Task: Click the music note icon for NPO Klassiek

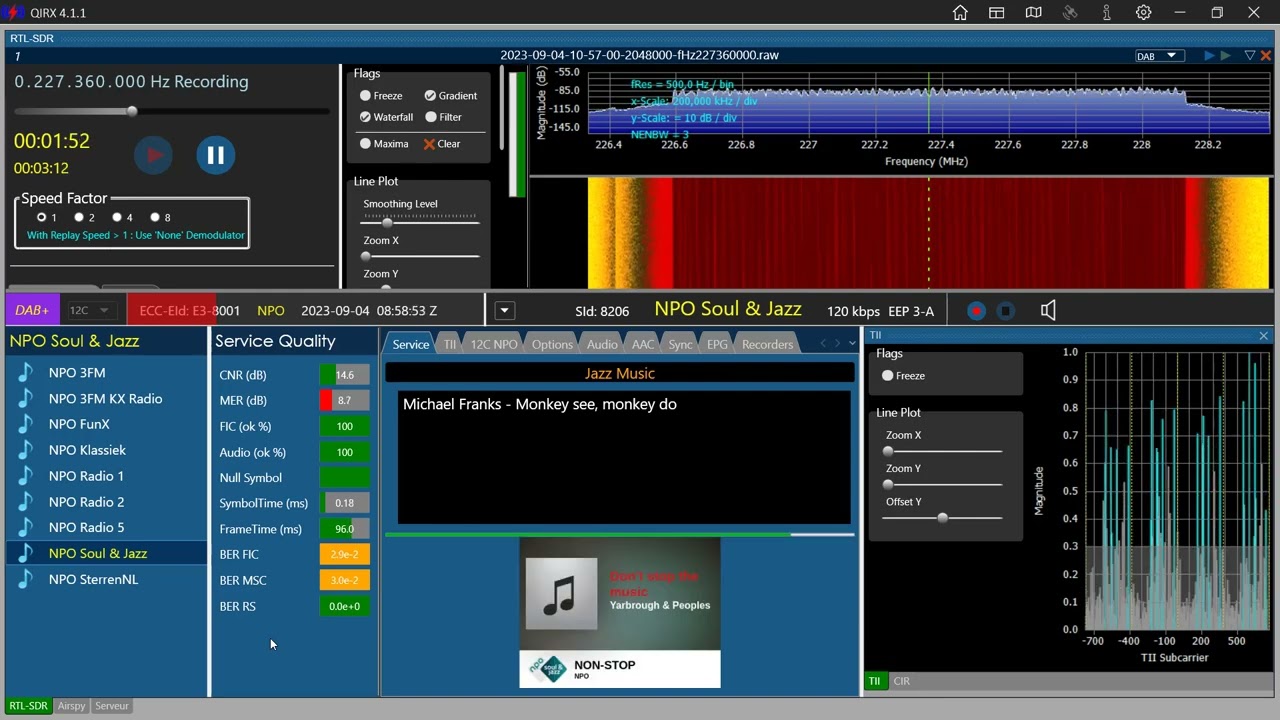Action: [27, 450]
